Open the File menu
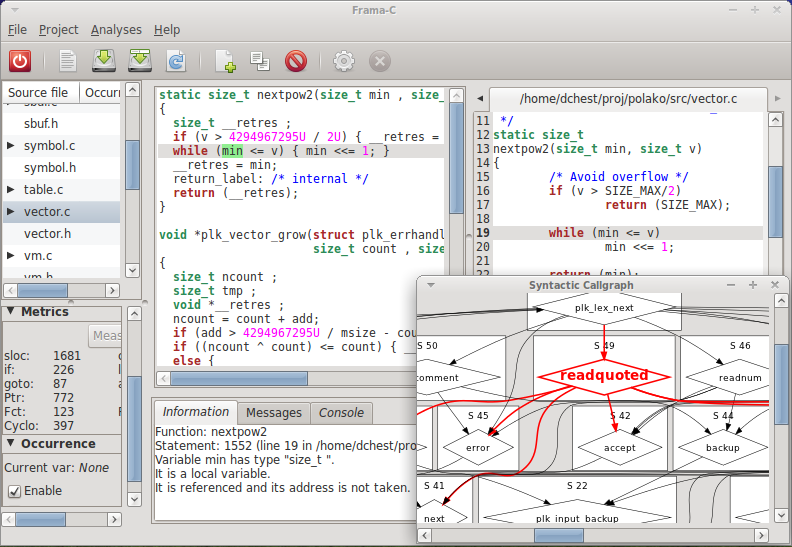The height and width of the screenshot is (547, 792). 17,30
